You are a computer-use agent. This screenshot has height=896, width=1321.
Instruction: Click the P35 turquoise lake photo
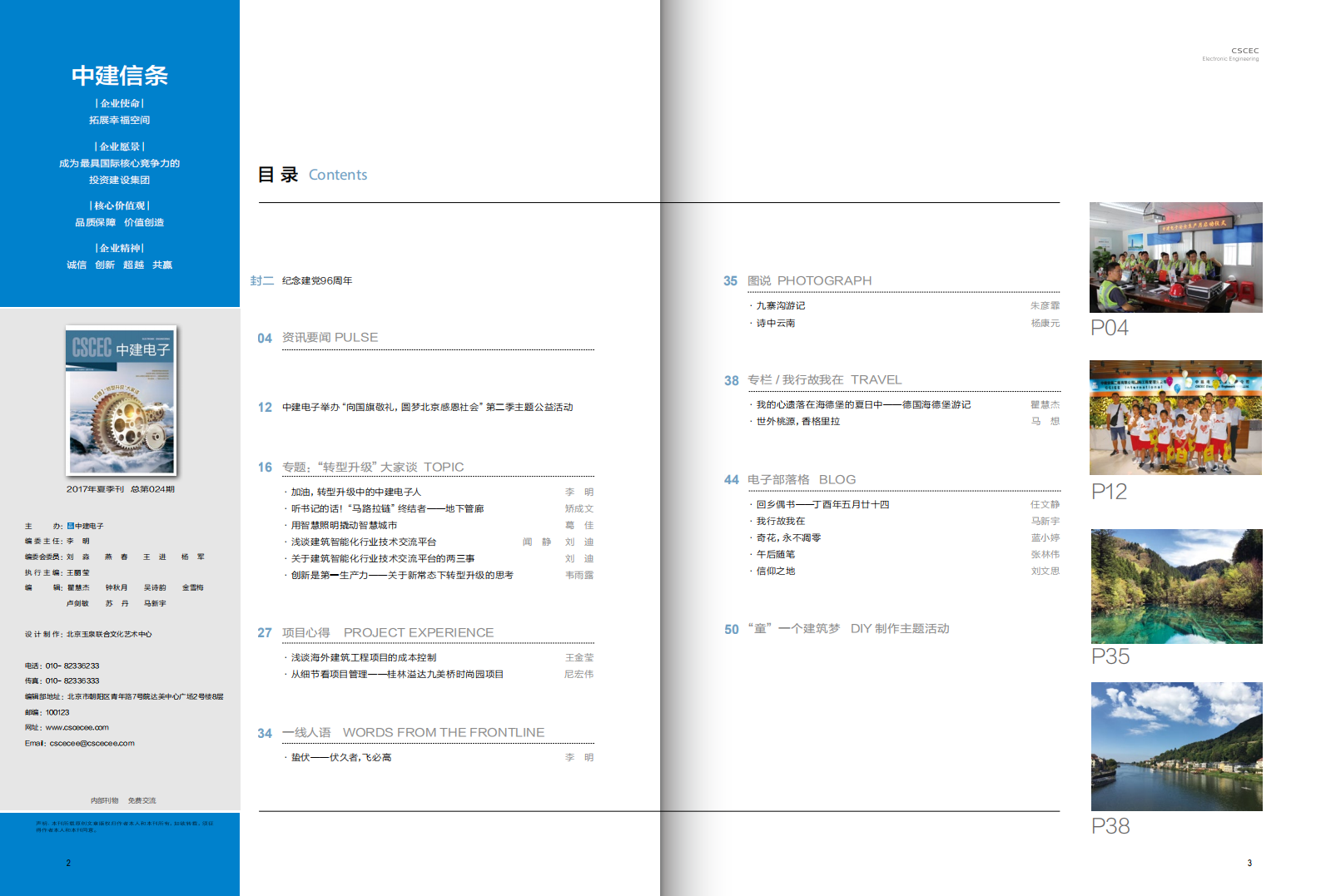(x=1176, y=586)
